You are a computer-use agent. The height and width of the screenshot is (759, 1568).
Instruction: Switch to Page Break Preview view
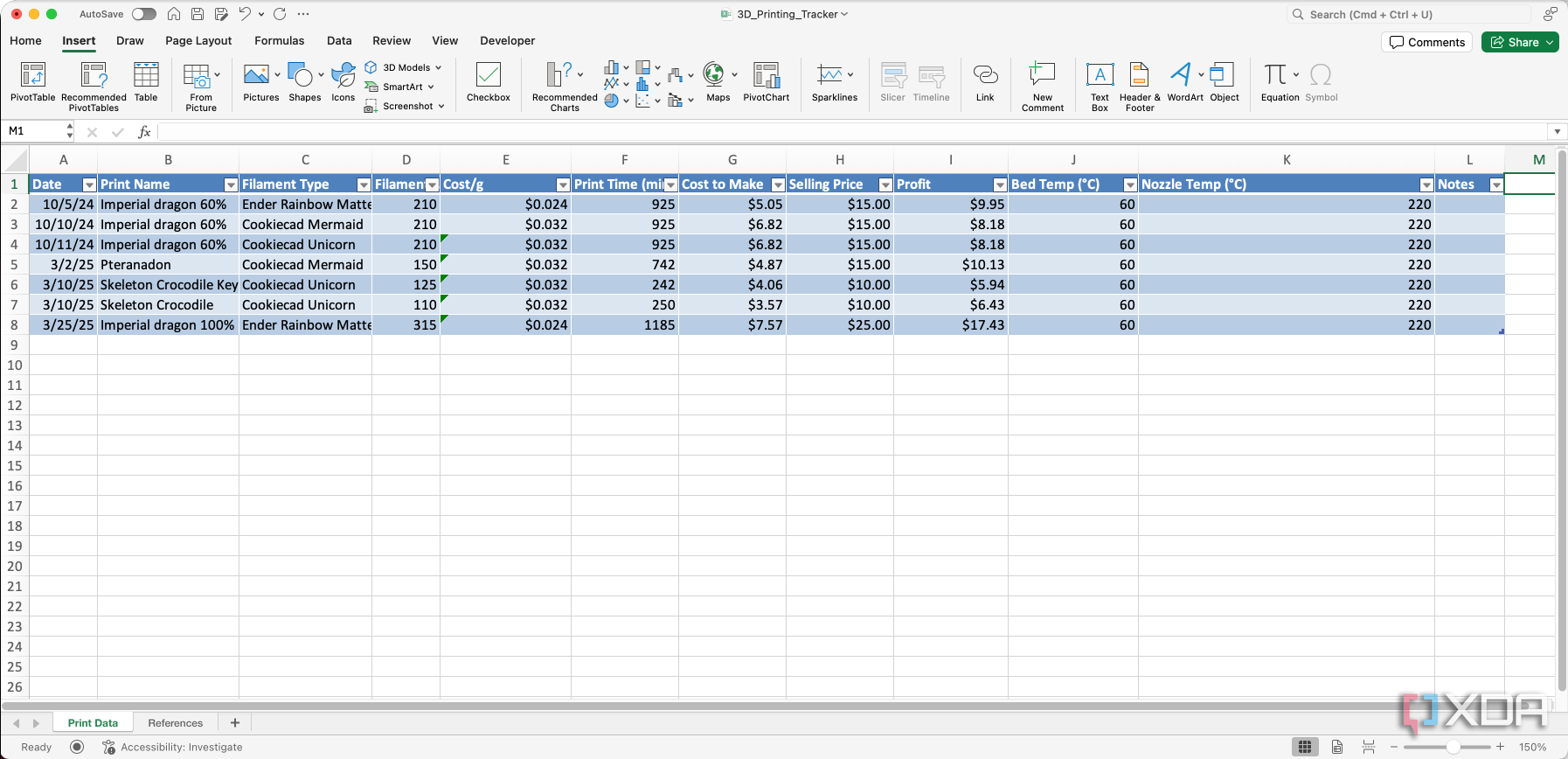point(1369,747)
